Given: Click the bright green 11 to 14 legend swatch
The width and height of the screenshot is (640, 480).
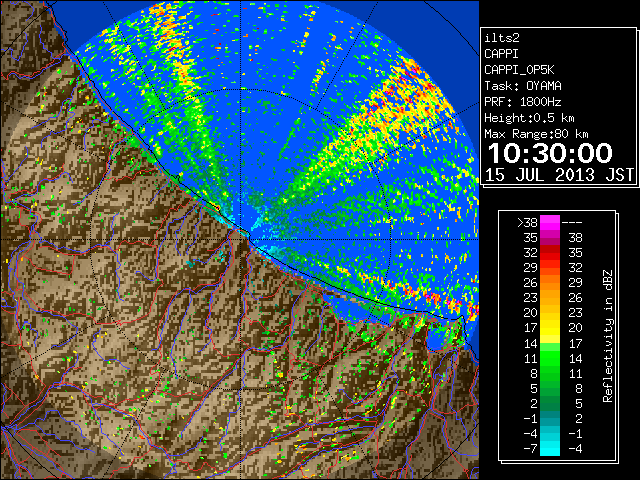Looking at the screenshot, I should pos(550,358).
